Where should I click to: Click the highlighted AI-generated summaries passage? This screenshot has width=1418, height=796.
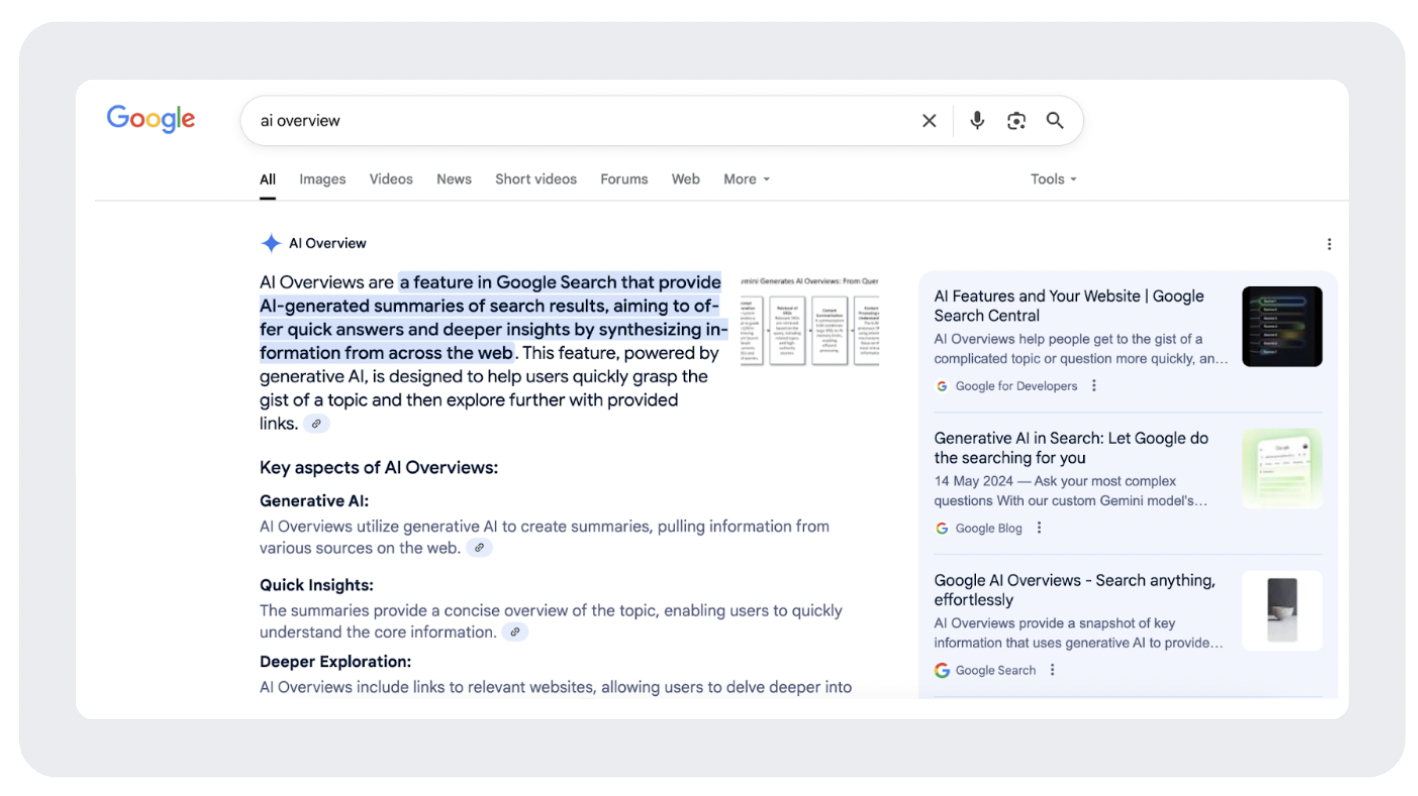(x=494, y=317)
